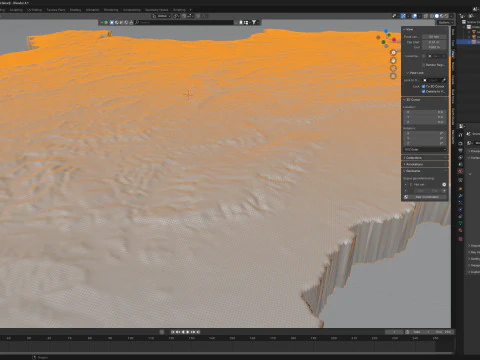This screenshot has height=360, width=480.
Task: Open Modifiers wrench properties tab
Action: pyautogui.click(x=461, y=196)
